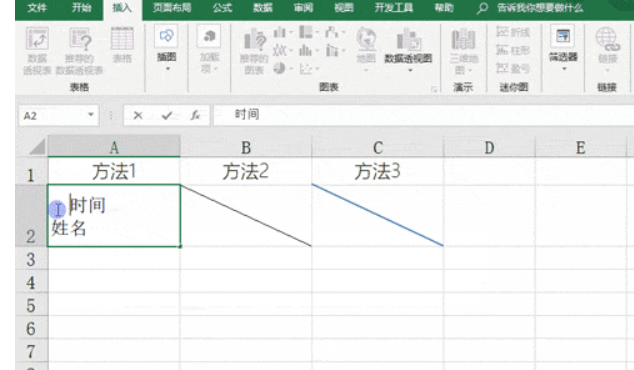Click Recommended PivotTables (推荐的数据透视表) icon
The width and height of the screenshot is (634, 370).
80,38
